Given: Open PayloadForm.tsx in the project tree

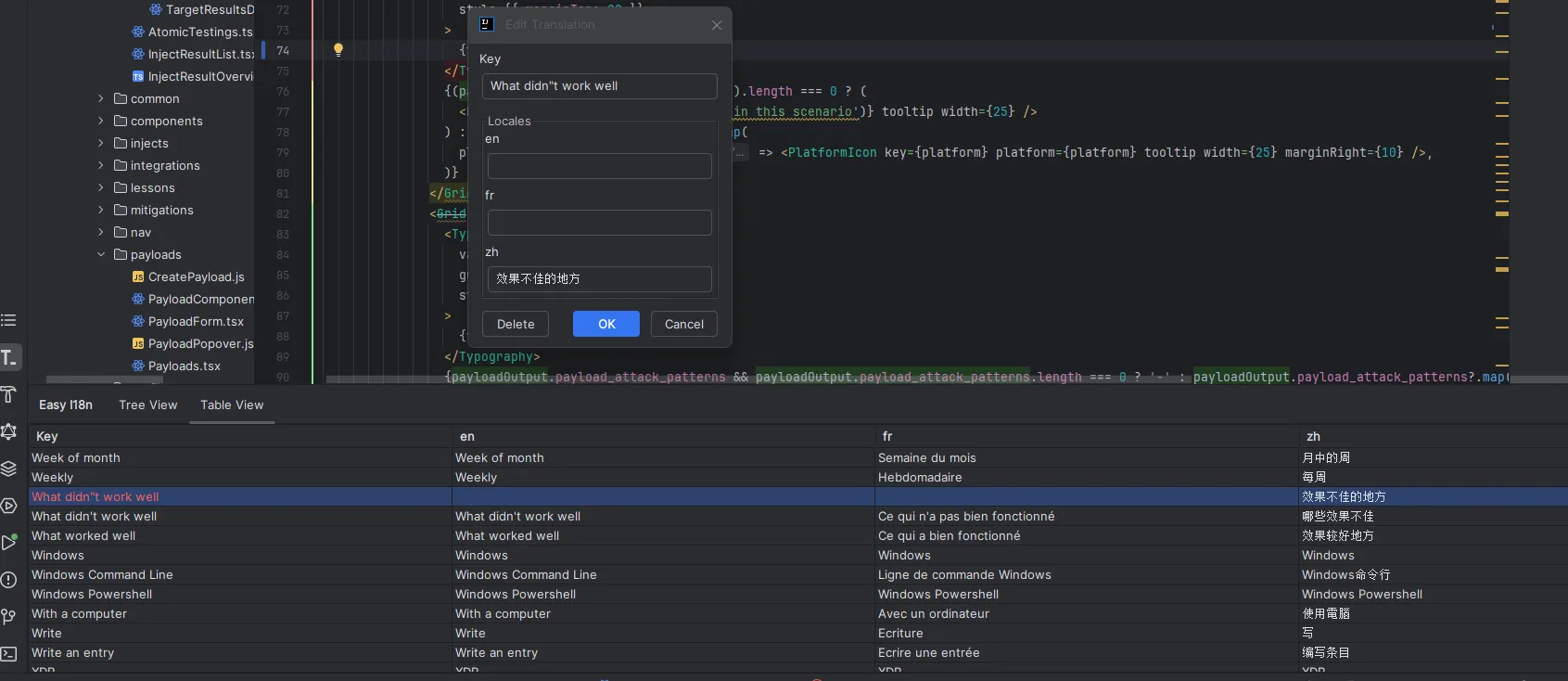Looking at the screenshot, I should [196, 321].
